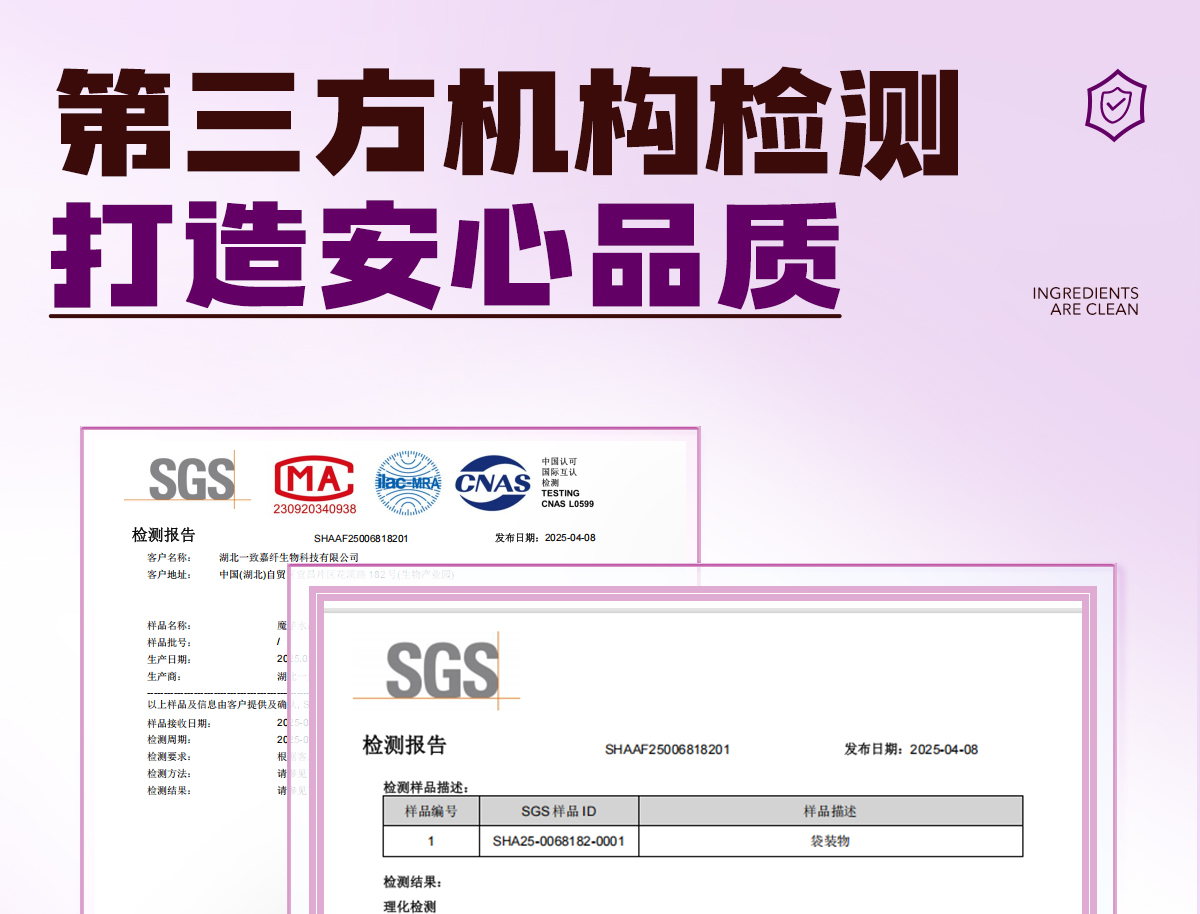1200x914 pixels.
Task: Click the TESTING CNAS L0599 text
Action: pyautogui.click(x=567, y=498)
